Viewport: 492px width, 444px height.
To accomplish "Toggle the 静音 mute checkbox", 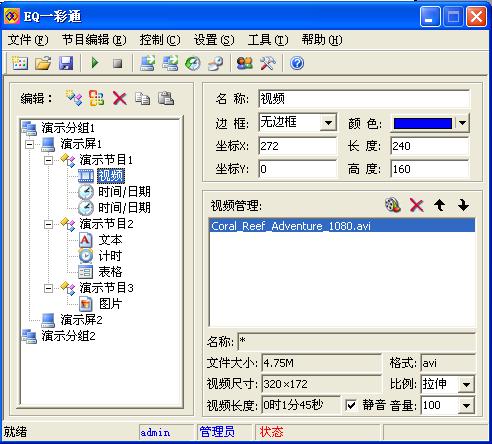I will [351, 405].
